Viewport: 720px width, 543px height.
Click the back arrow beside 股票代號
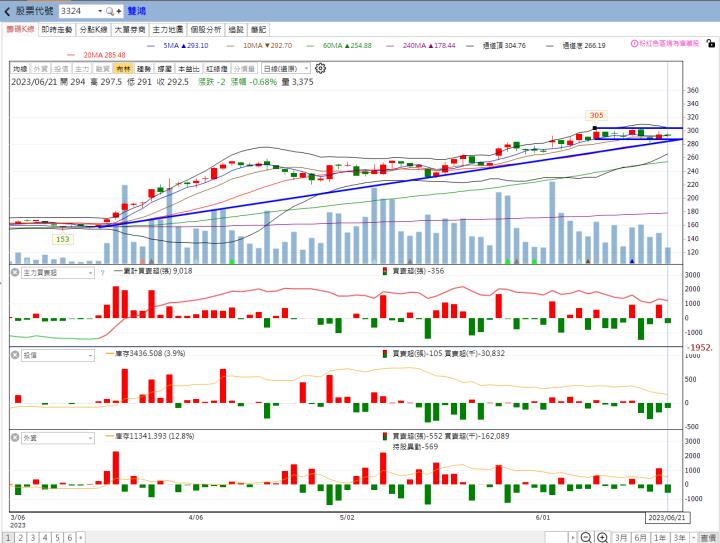8,11
